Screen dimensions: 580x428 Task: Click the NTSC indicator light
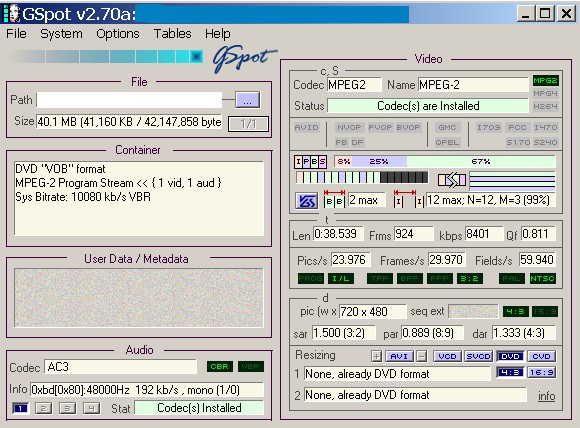click(542, 278)
